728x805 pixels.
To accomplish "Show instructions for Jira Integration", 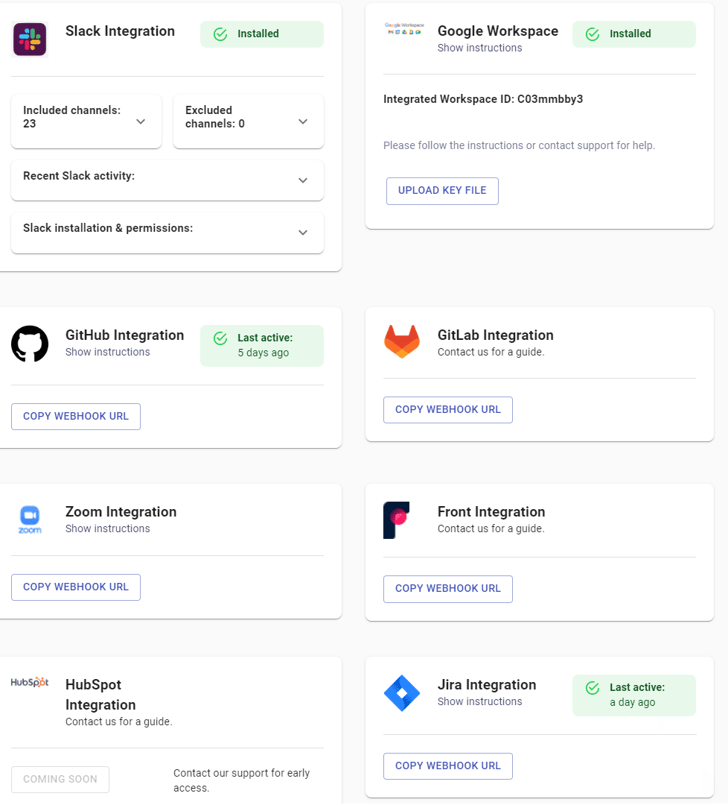I will (x=479, y=702).
